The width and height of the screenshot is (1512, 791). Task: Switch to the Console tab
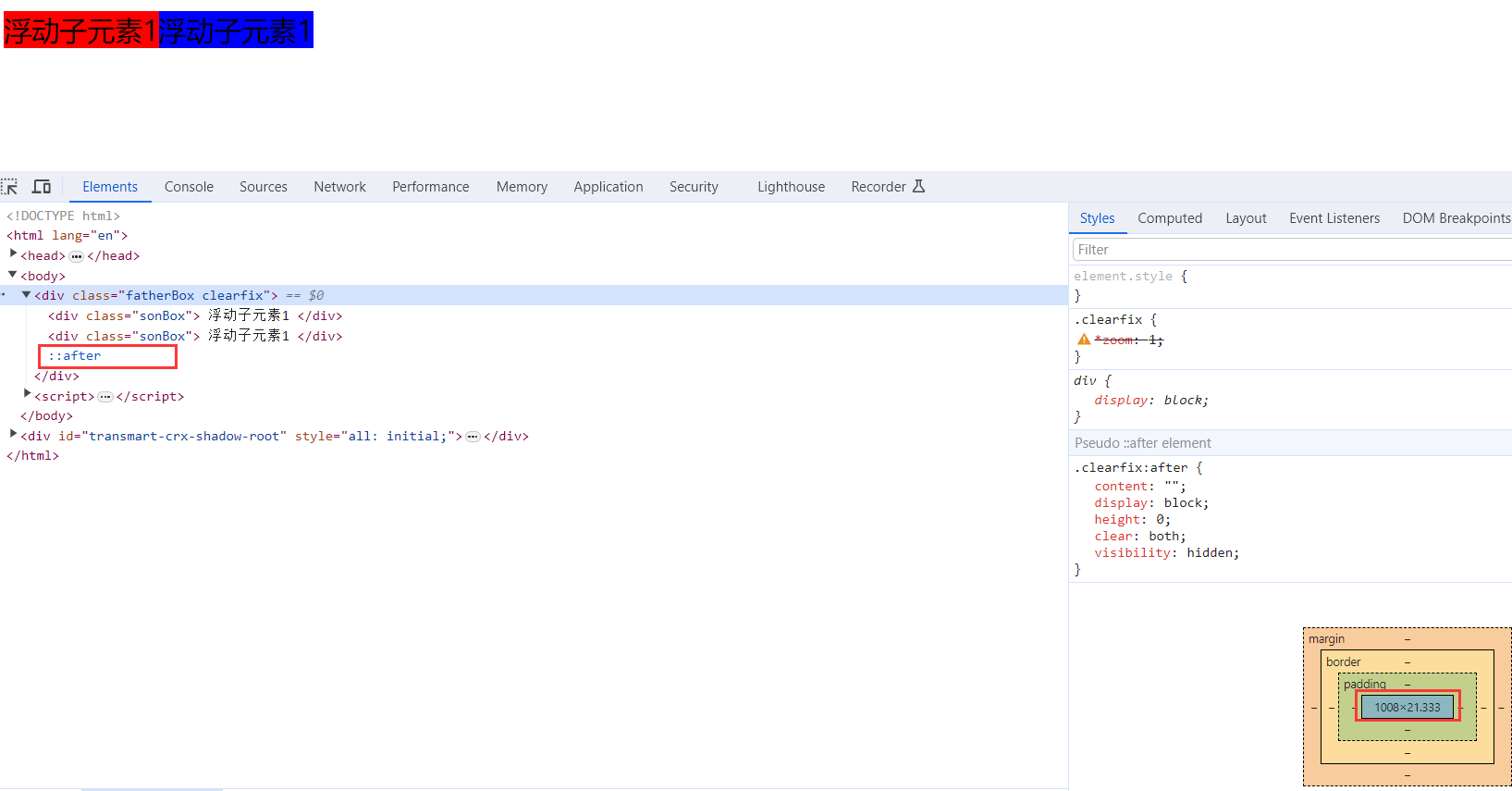(x=189, y=187)
